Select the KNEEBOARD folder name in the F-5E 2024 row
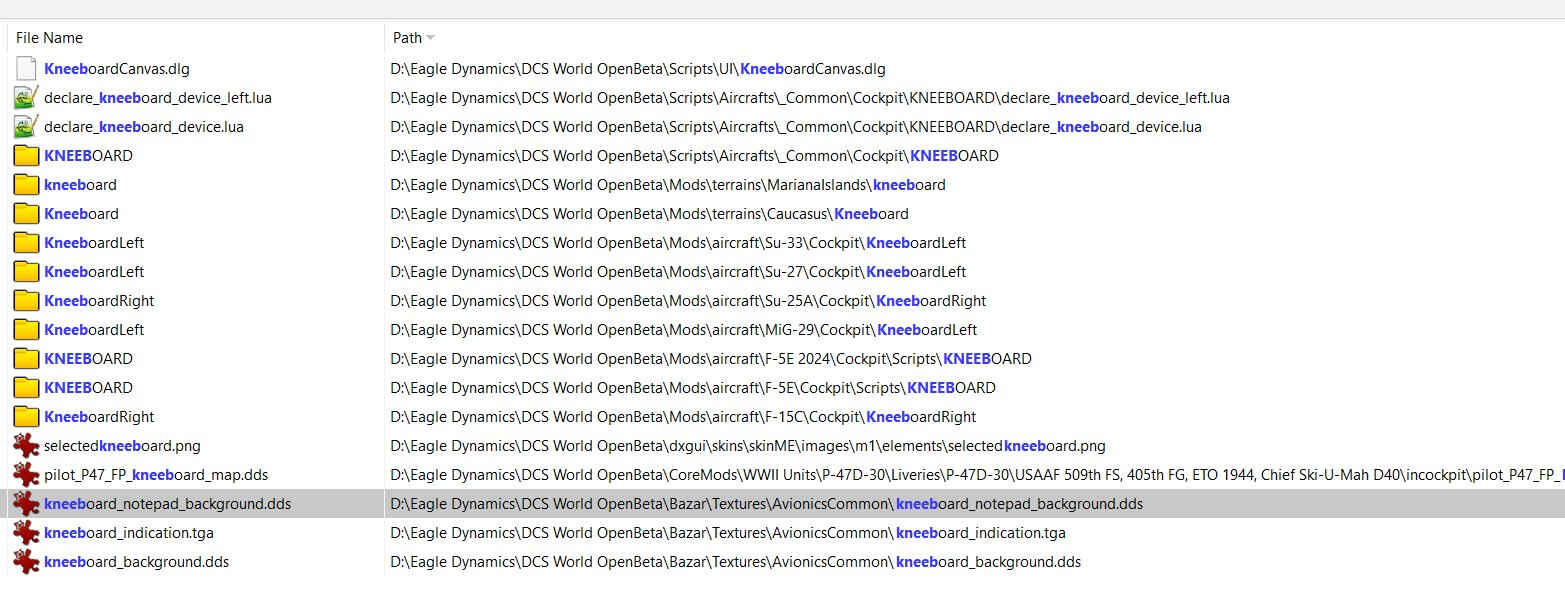 click(x=88, y=359)
